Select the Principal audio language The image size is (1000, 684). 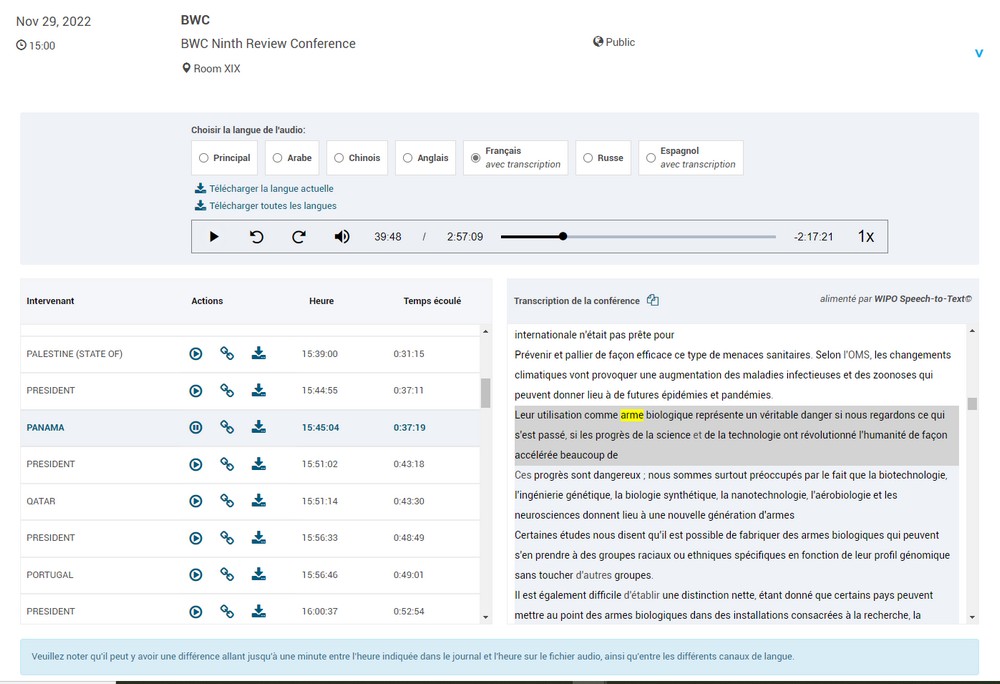pyautogui.click(x=224, y=157)
